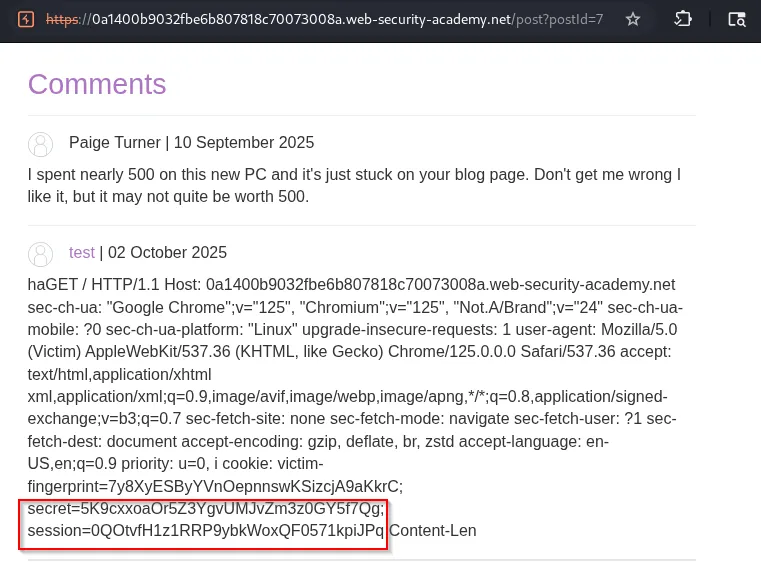Open the browser extensions puzzle icon
This screenshot has height=580, width=761.
click(x=683, y=19)
